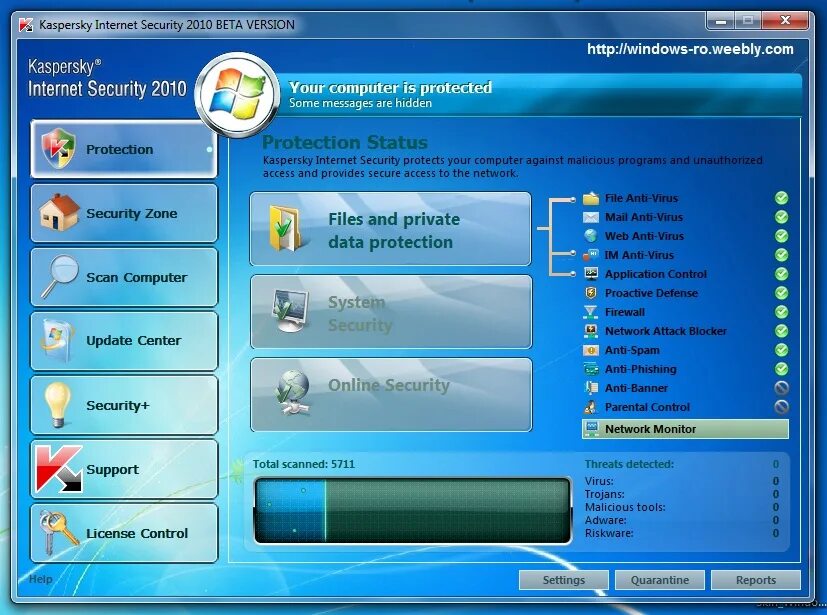Open the Scan Computer tab

(124, 277)
